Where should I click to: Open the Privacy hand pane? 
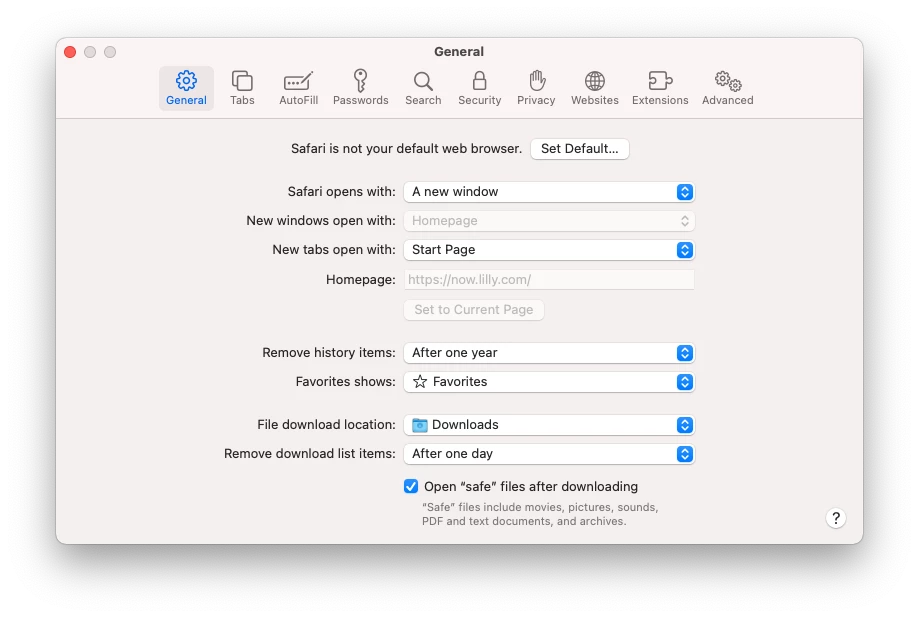pyautogui.click(x=536, y=88)
